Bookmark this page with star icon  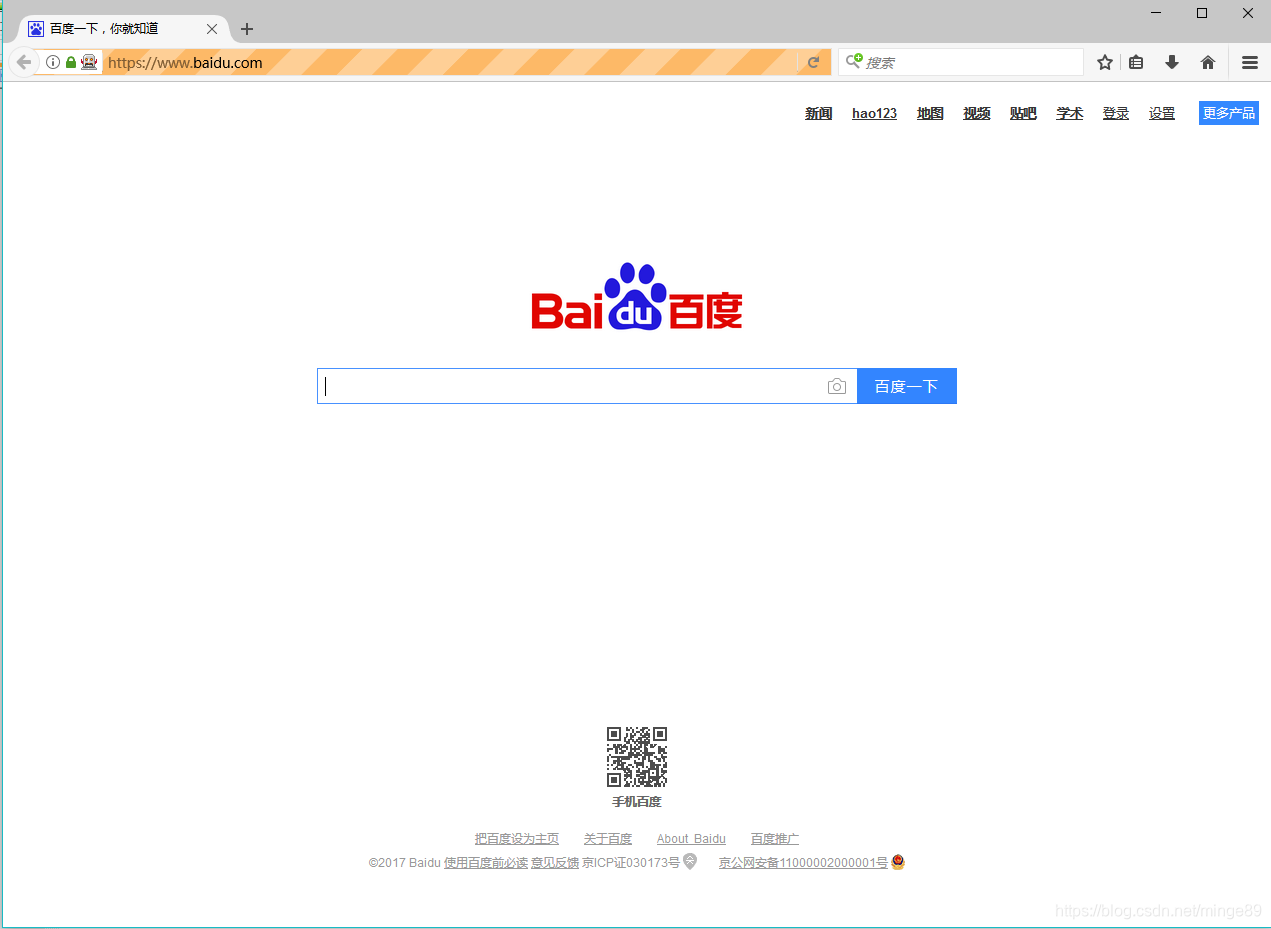[x=1105, y=62]
